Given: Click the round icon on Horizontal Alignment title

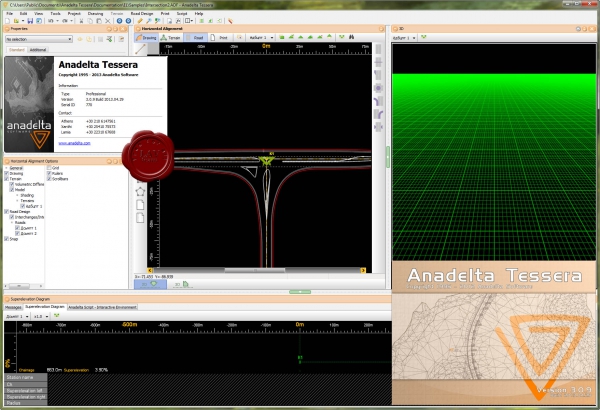Looking at the screenshot, I should [x=138, y=29].
